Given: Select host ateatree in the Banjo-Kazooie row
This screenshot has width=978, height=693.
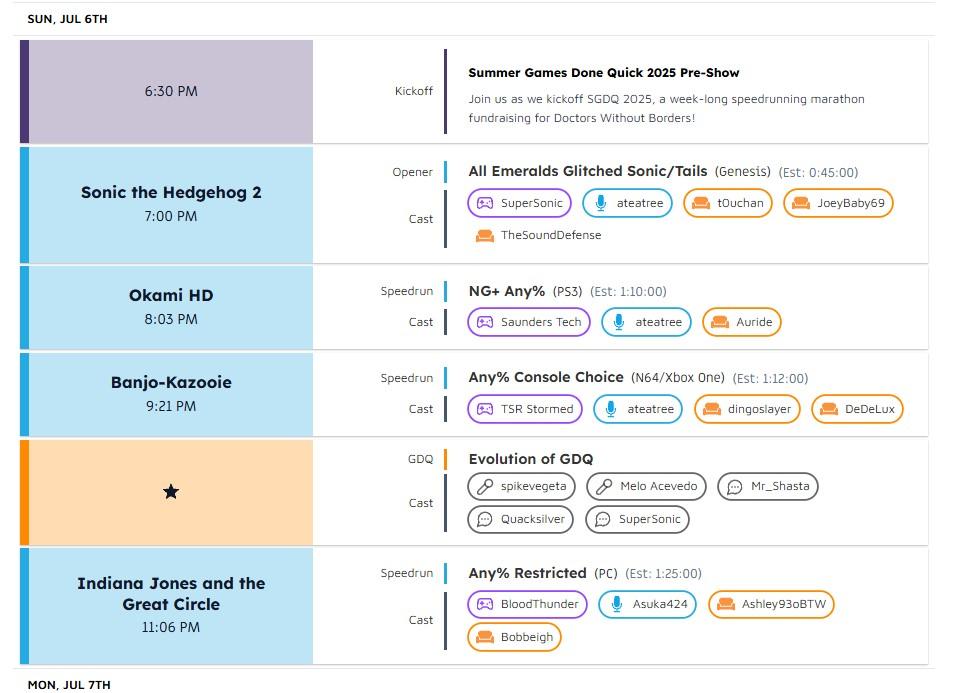Looking at the screenshot, I should [x=638, y=409].
